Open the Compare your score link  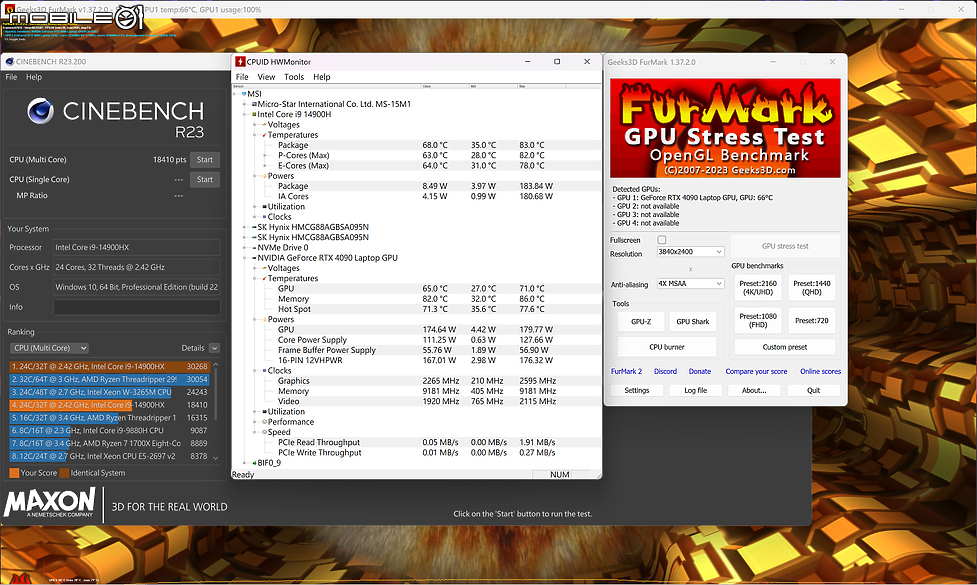point(756,371)
